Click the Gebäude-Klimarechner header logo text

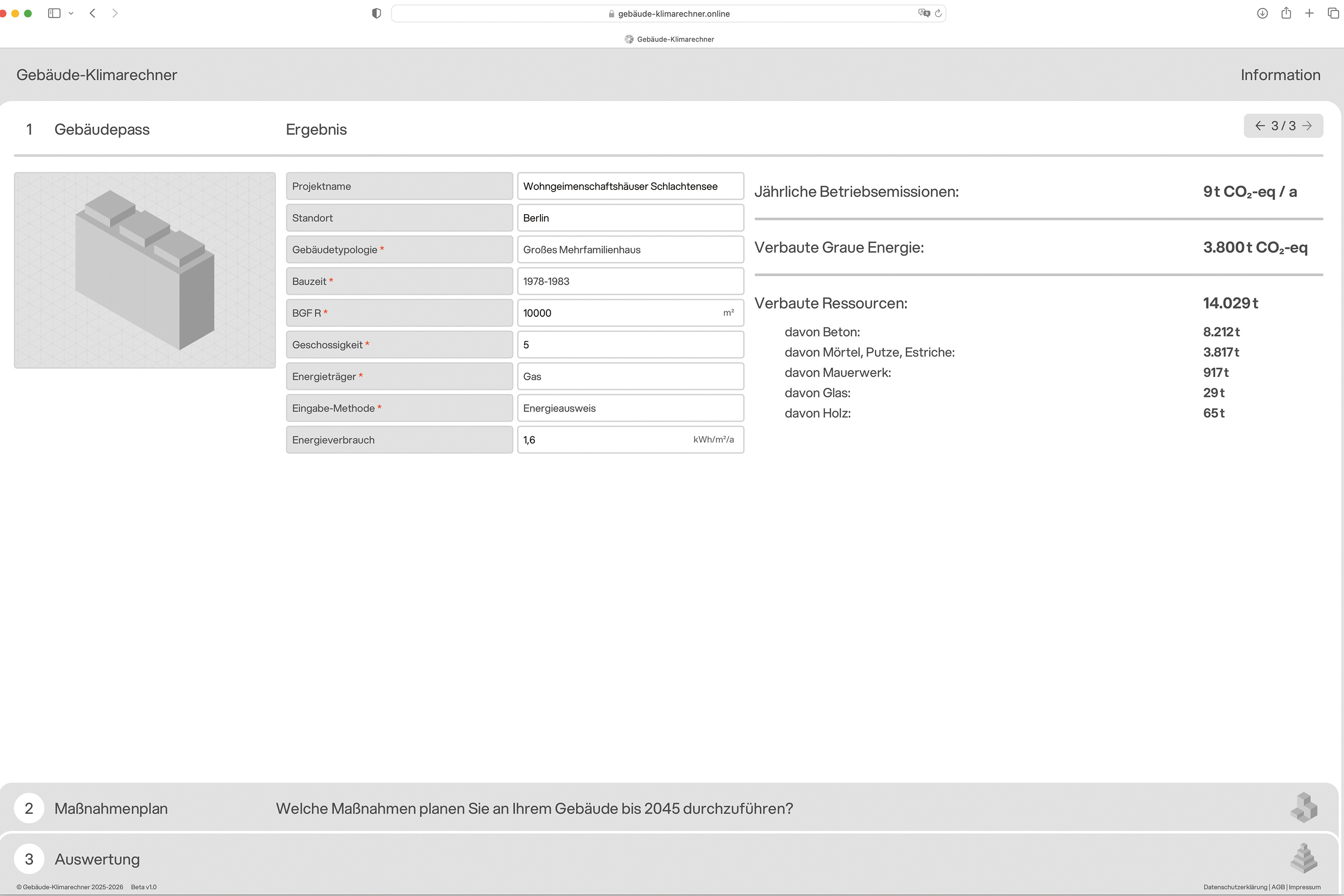tap(97, 75)
